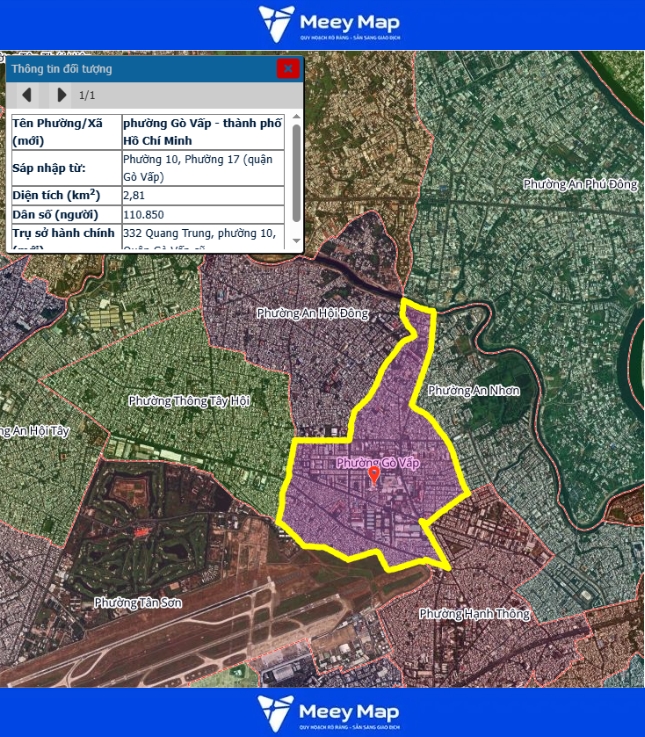Click the Sáp nhập từ row value
The image size is (645, 737).
pos(204,167)
